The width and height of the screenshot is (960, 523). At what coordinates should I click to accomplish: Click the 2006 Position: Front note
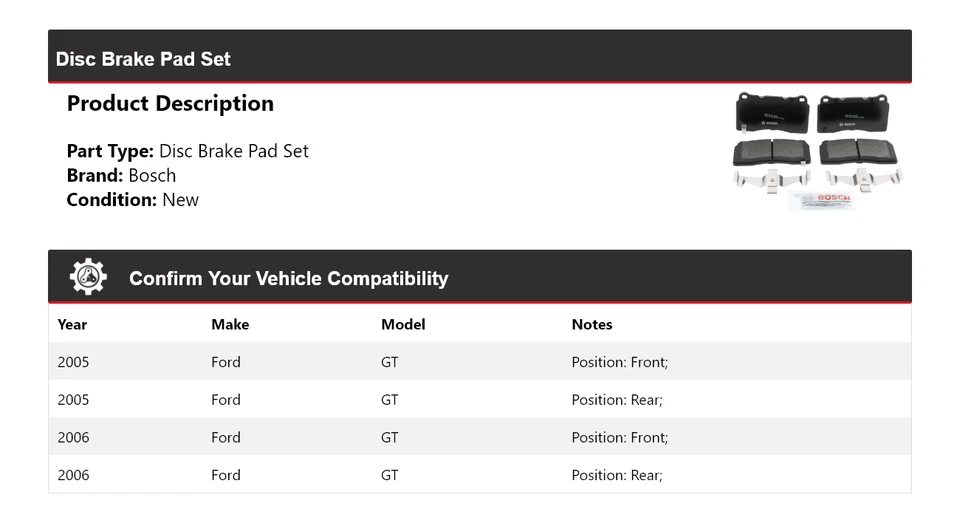(620, 437)
